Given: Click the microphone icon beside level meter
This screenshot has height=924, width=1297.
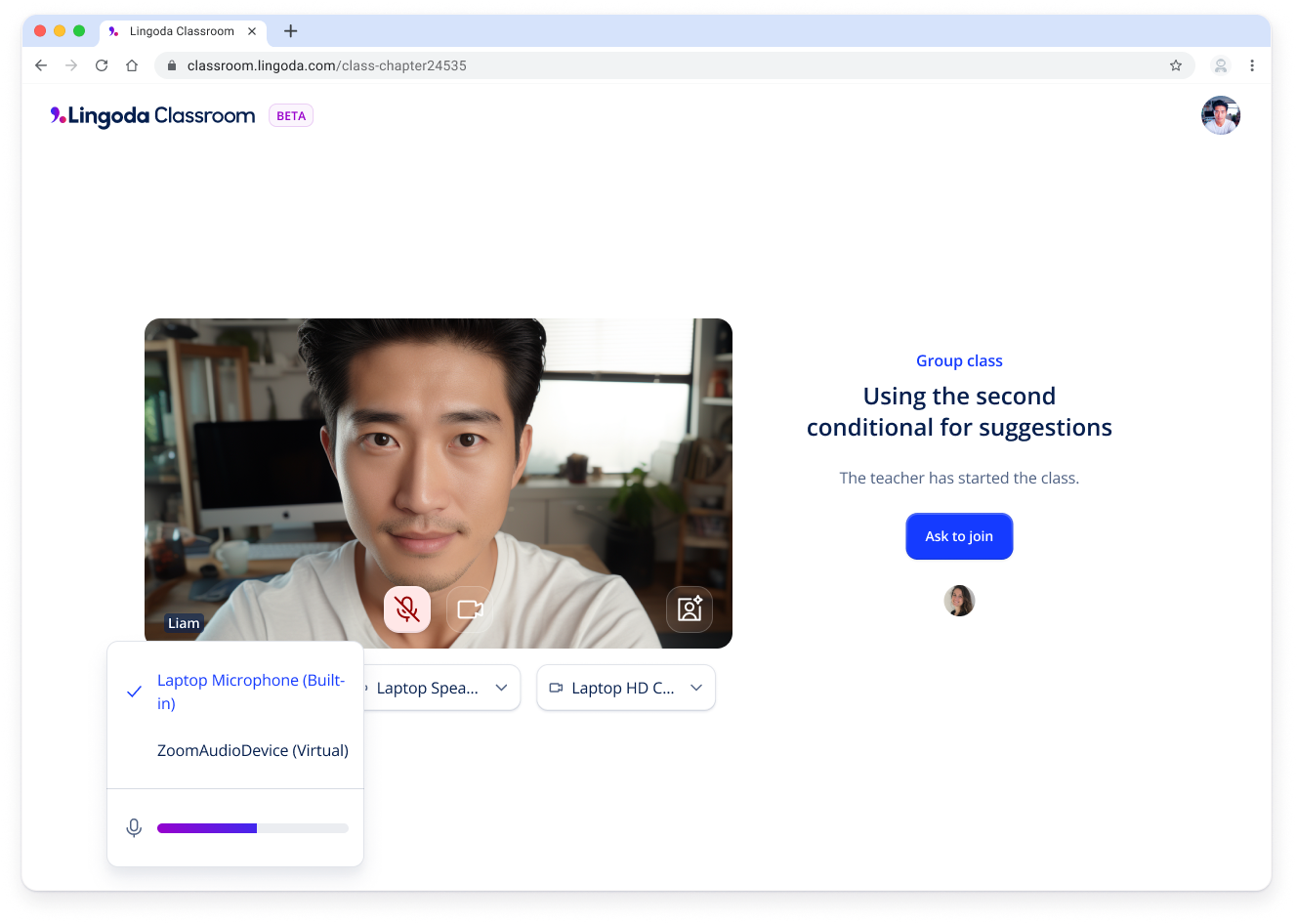Looking at the screenshot, I should click(134, 828).
